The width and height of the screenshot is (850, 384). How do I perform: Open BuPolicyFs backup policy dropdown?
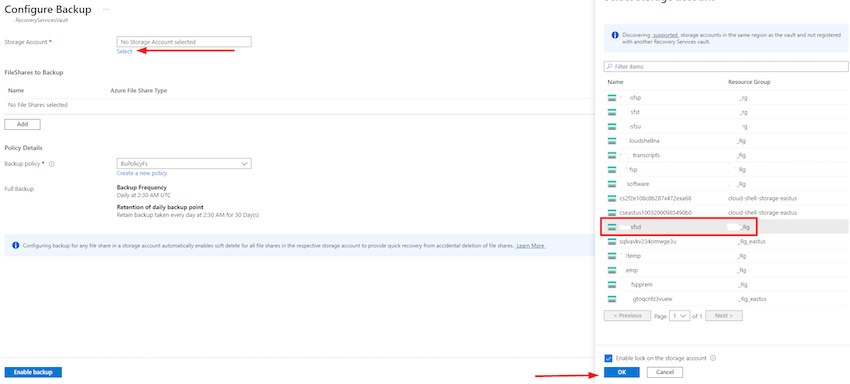(x=184, y=164)
